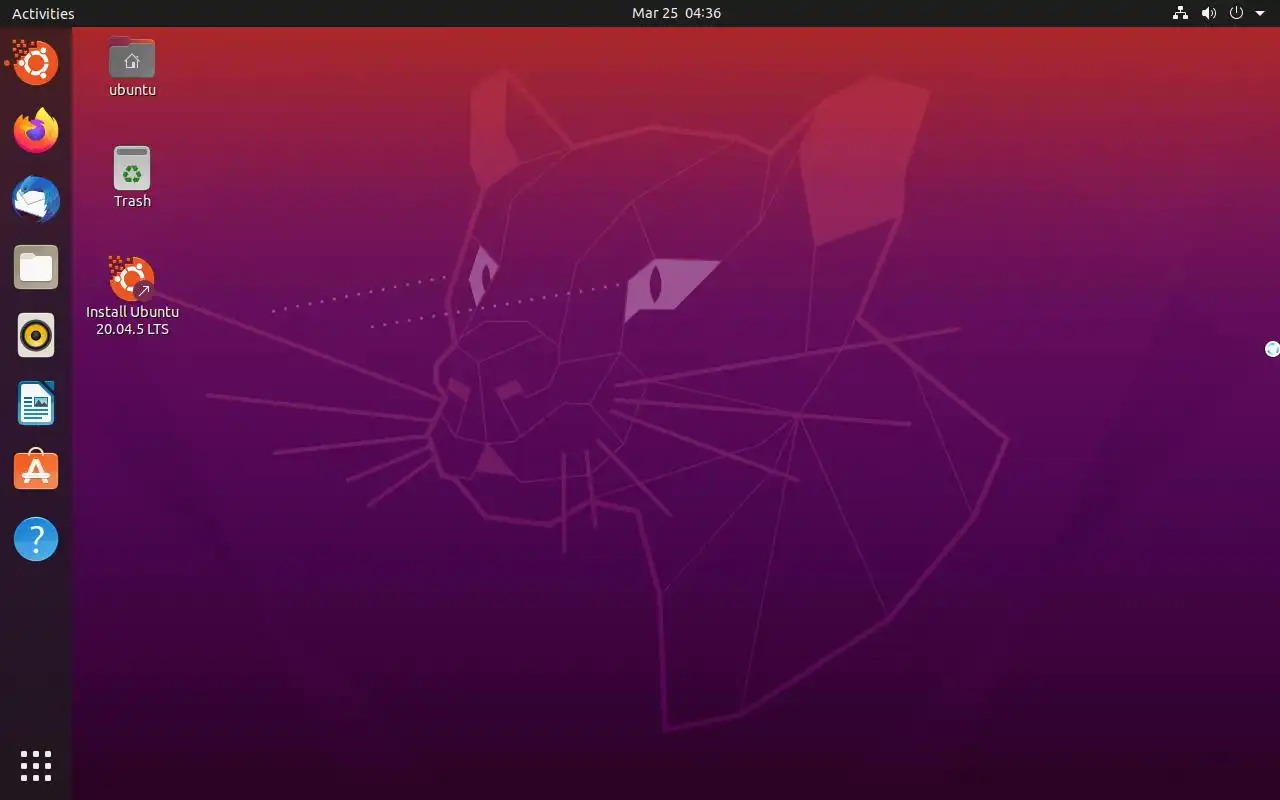Open the Activities overview
Viewport: 1280px width, 800px height.
[43, 13]
